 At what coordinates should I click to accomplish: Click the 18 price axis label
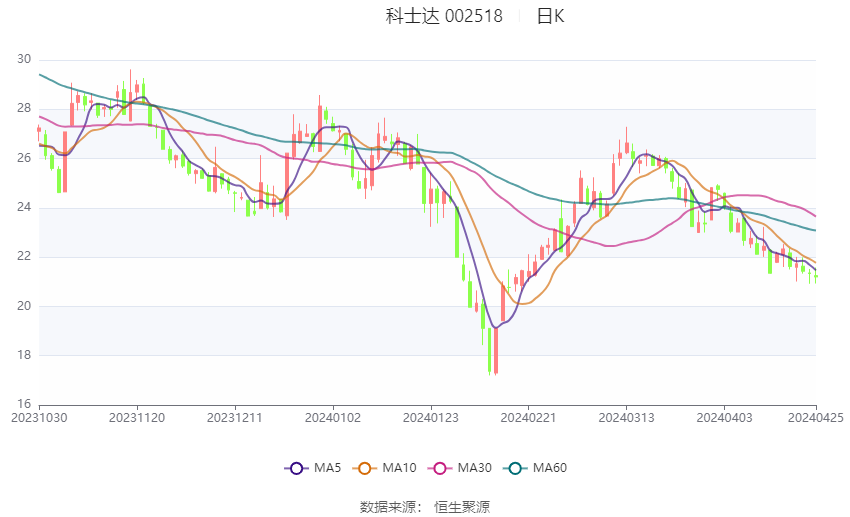[24, 355]
